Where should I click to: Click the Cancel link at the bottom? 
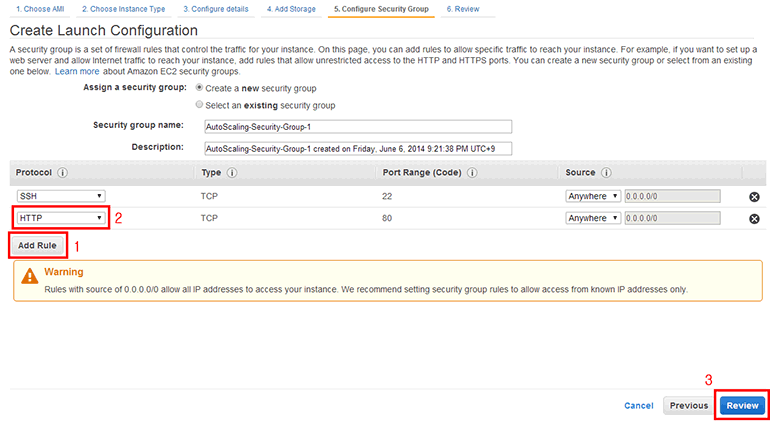click(638, 406)
